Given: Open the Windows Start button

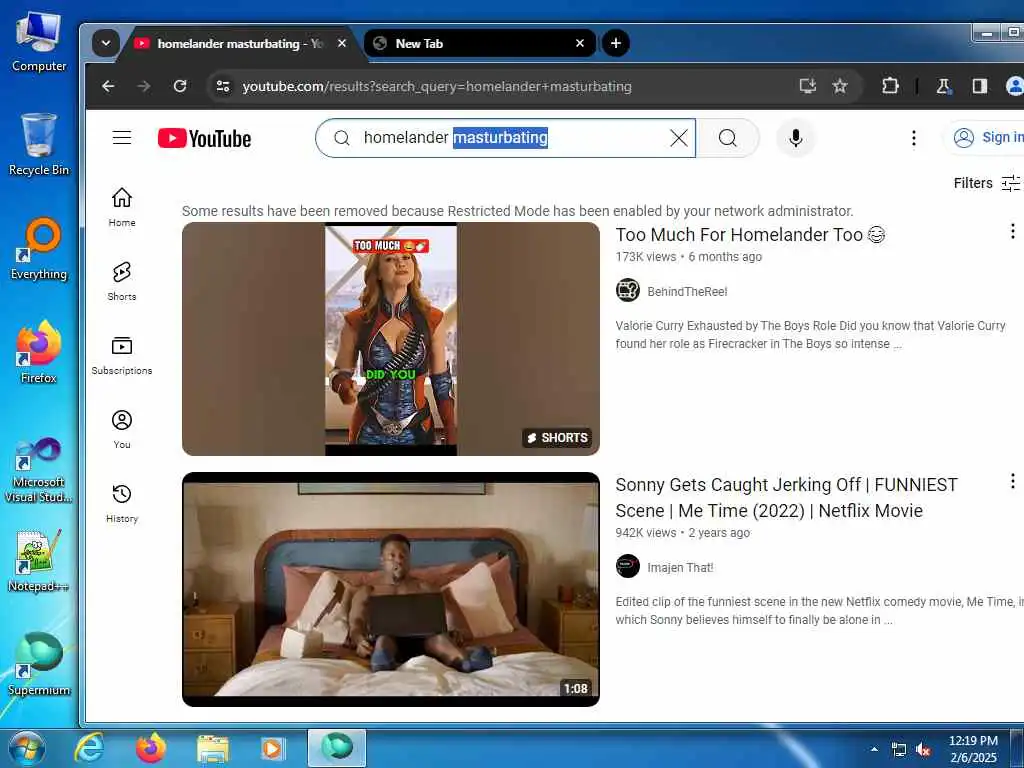Looking at the screenshot, I should (26, 749).
